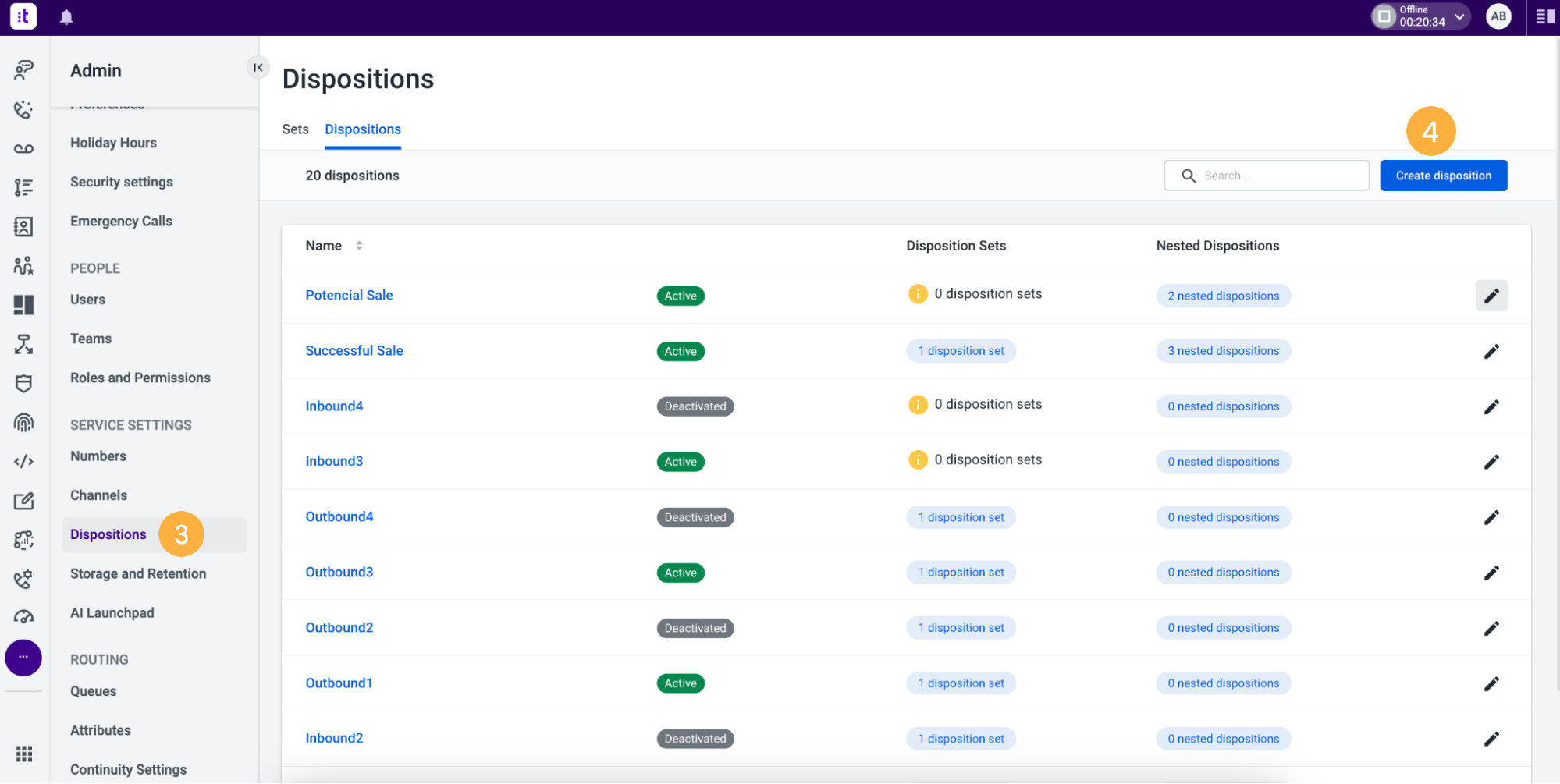Open the right side panel icon in top bar
Image resolution: width=1560 pixels, height=784 pixels.
pos(1545,16)
